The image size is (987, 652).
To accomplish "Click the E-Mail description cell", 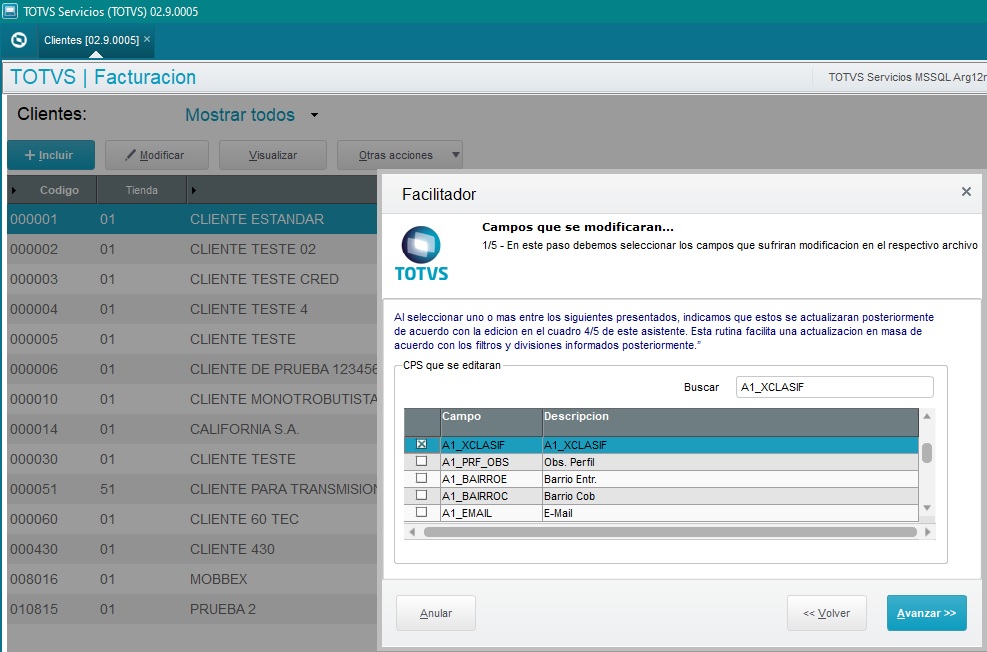I will 730,513.
